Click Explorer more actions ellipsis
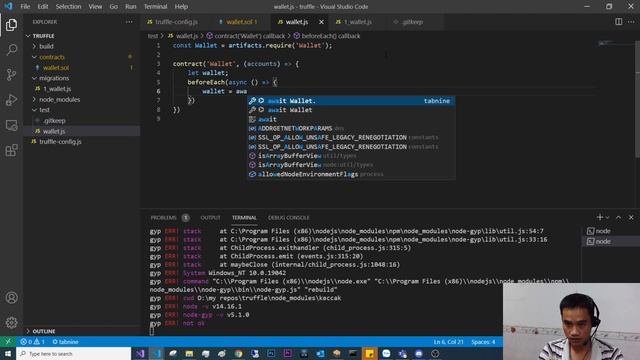Viewport: 640px width, 360px height. [x=129, y=22]
